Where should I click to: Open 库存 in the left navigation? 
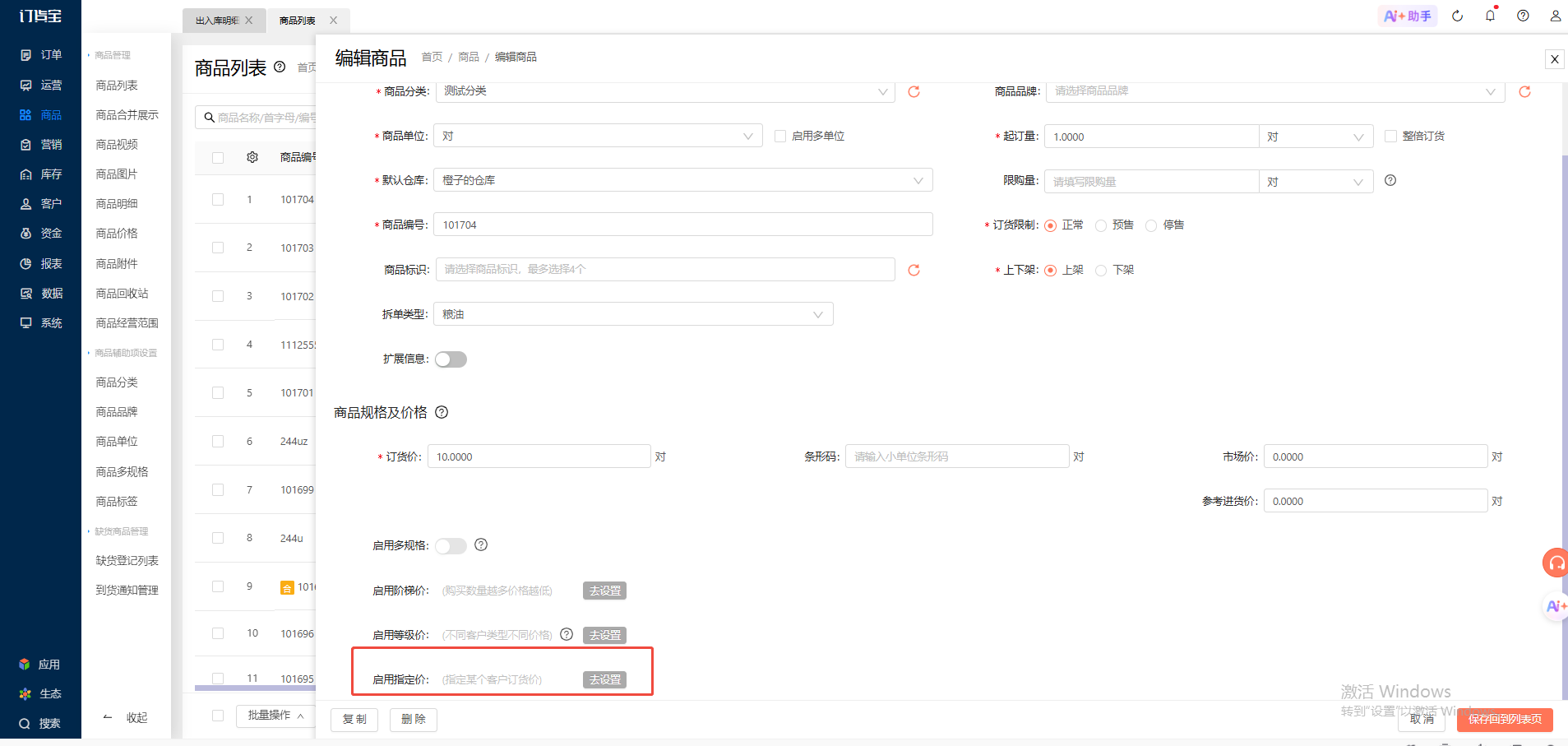40,174
